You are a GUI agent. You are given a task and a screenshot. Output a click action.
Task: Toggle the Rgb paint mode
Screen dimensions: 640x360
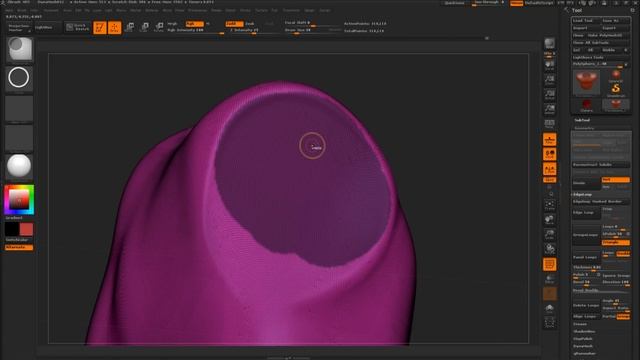pyautogui.click(x=194, y=24)
